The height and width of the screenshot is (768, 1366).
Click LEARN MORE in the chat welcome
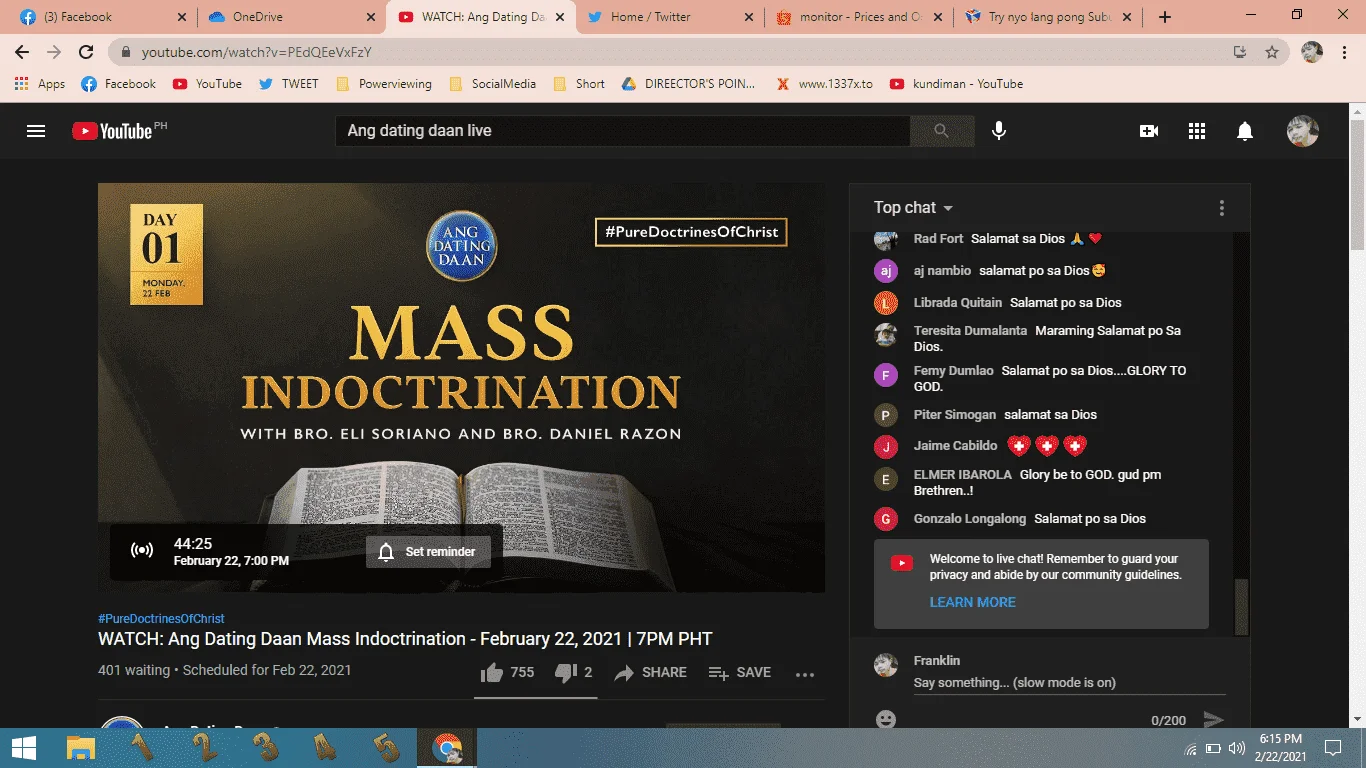click(x=972, y=602)
